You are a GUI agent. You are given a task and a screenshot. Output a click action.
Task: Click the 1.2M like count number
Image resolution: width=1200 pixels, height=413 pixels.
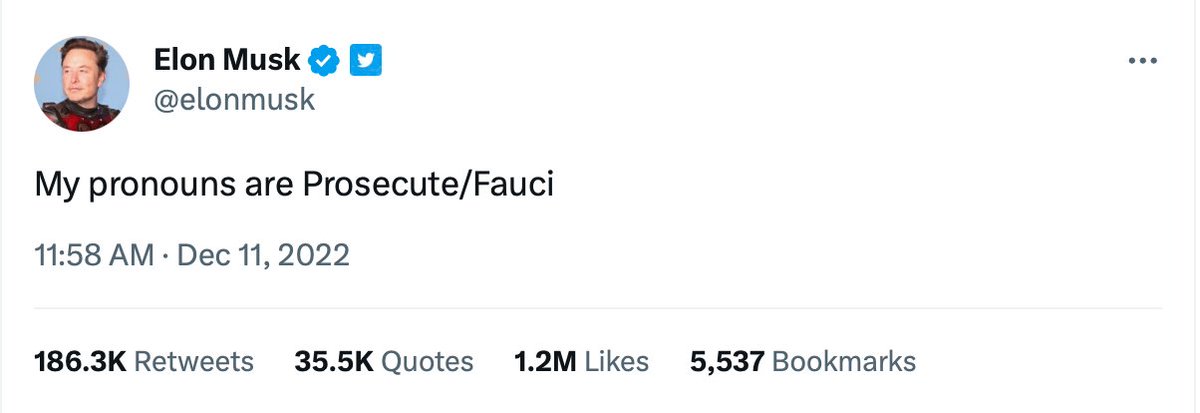click(x=544, y=361)
